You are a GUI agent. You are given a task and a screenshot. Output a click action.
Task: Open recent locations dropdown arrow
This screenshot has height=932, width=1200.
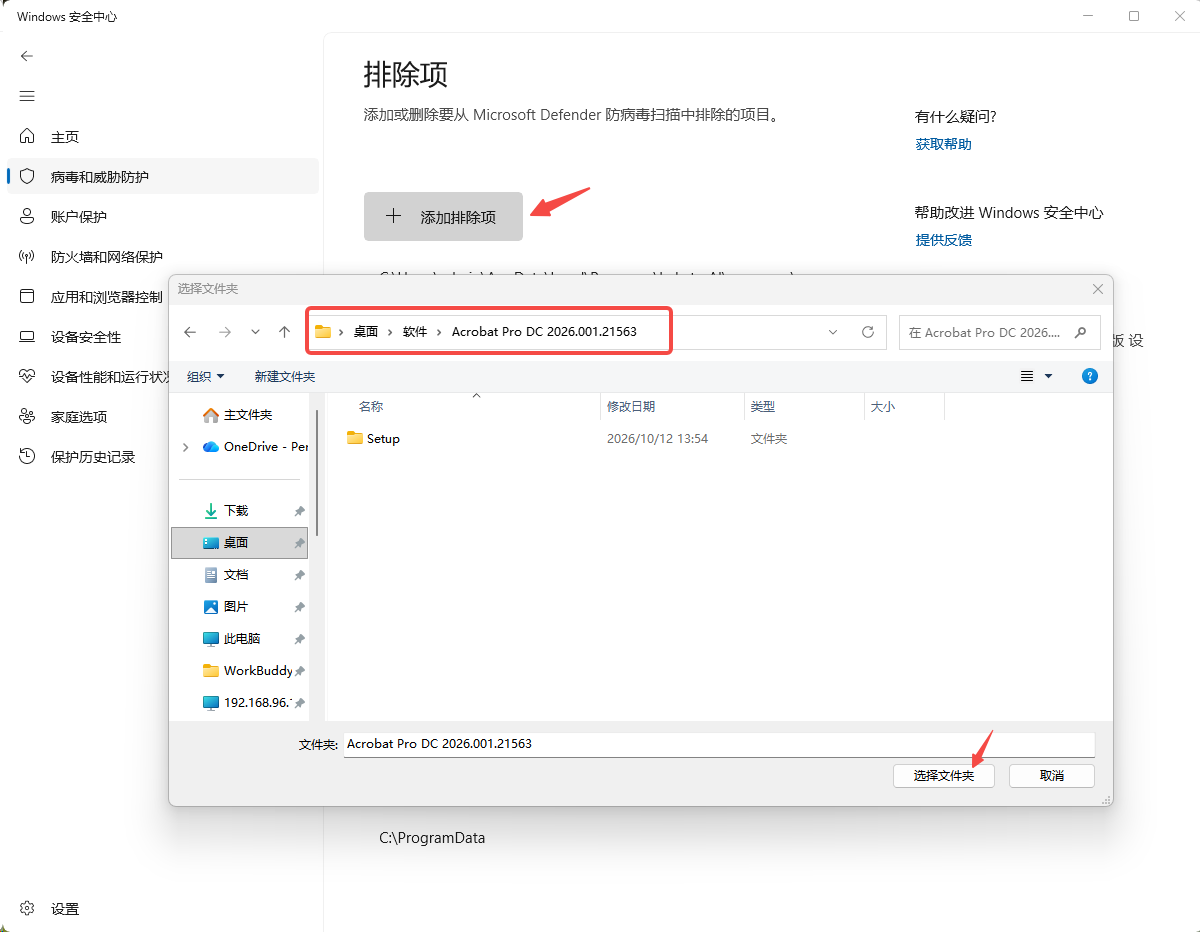tap(255, 332)
